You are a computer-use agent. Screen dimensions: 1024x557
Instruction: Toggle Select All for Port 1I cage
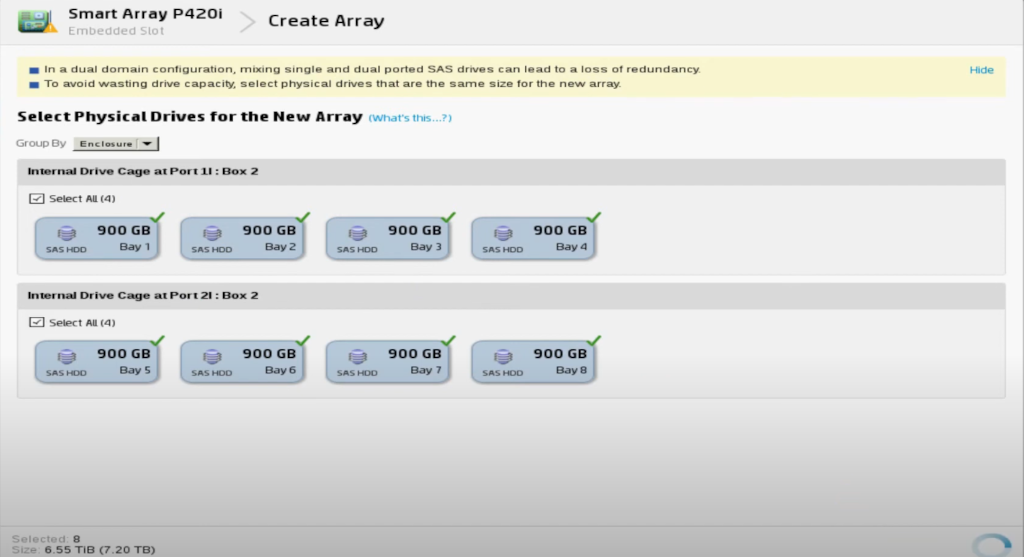tap(37, 199)
